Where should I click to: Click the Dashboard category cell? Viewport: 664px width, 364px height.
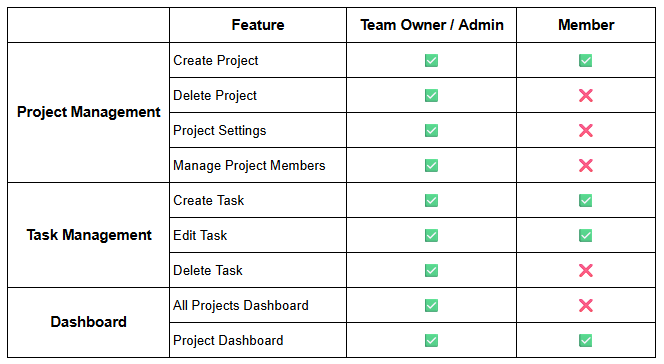tap(89, 323)
